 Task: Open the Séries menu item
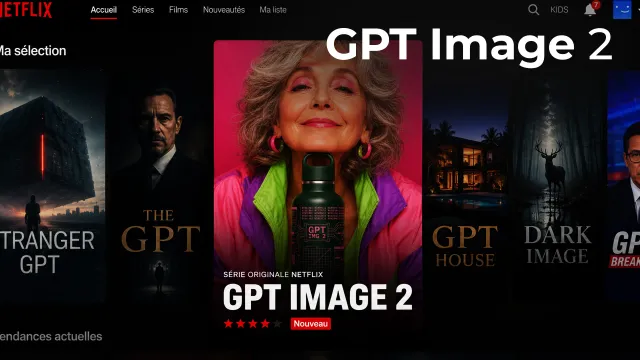coord(143,10)
